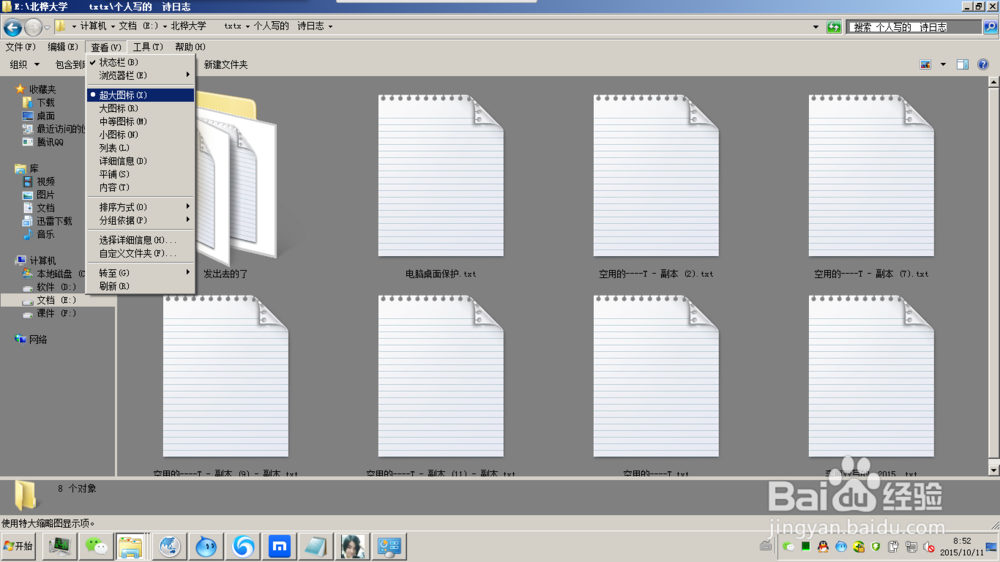Open the control panel taskbar icon

(x=389, y=547)
